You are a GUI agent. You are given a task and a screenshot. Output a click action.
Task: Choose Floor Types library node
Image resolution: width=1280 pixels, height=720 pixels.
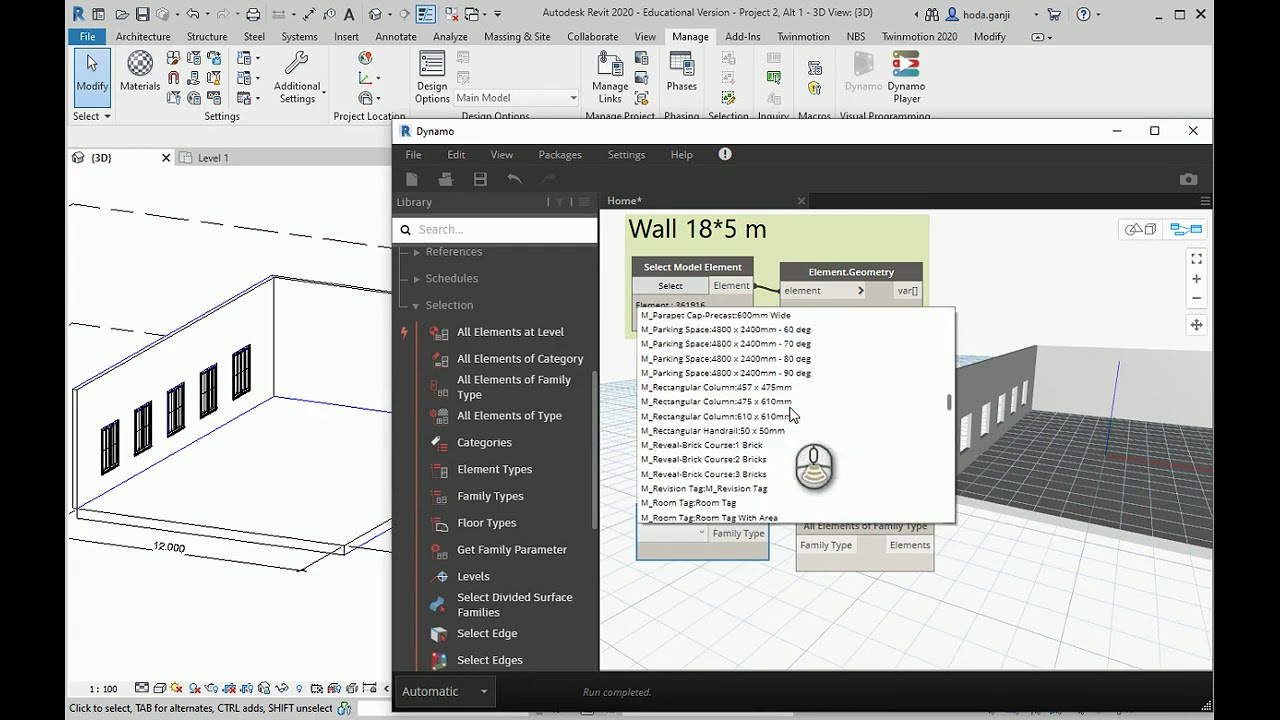487,523
